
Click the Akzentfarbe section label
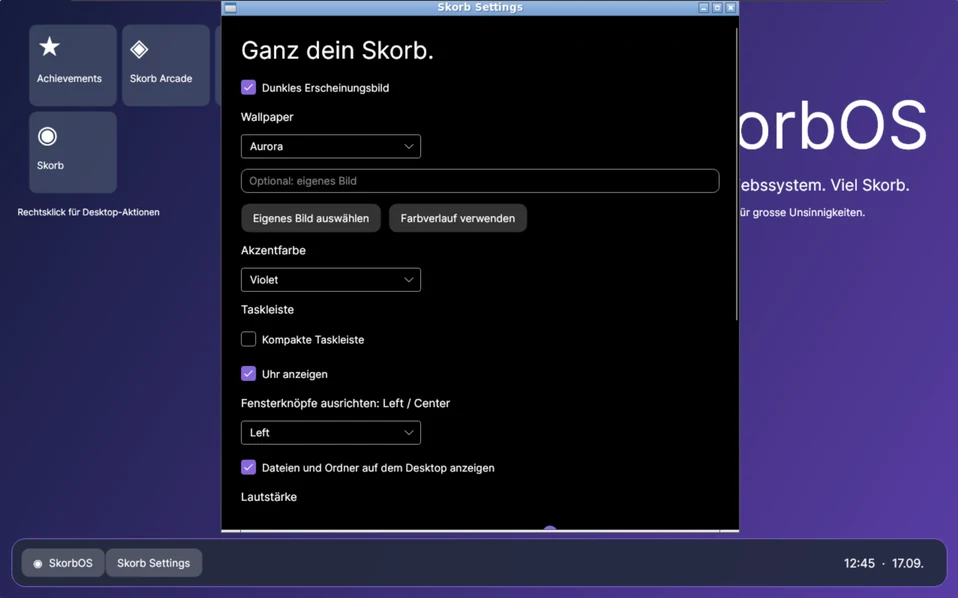(x=273, y=250)
